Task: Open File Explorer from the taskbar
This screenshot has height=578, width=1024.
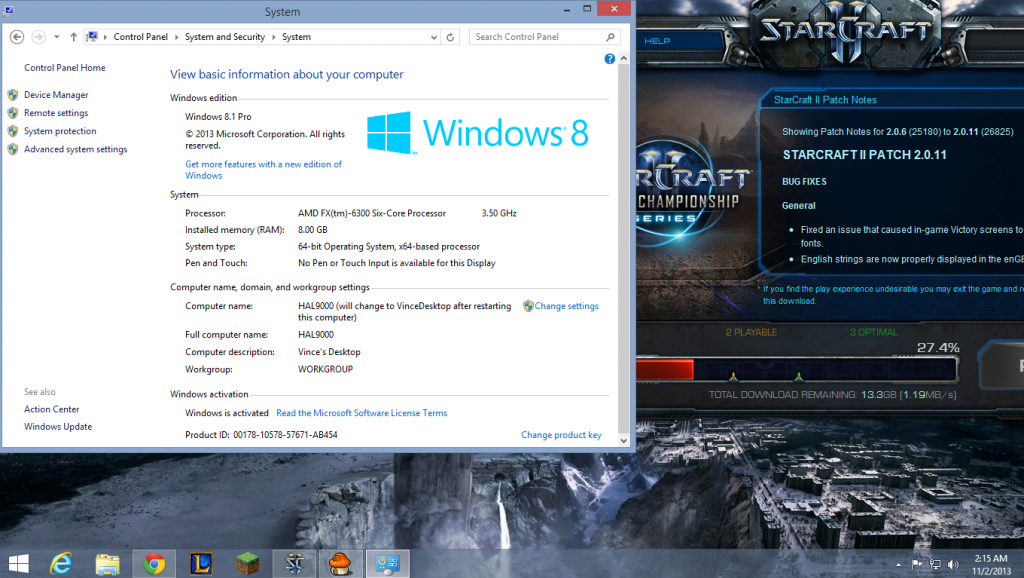Action: tap(108, 564)
